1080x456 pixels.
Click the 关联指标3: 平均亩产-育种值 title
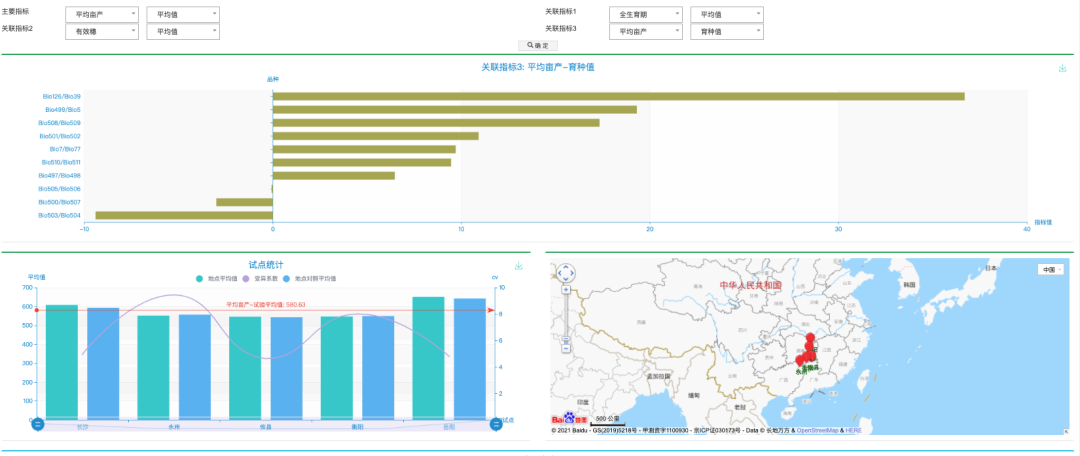[x=537, y=67]
